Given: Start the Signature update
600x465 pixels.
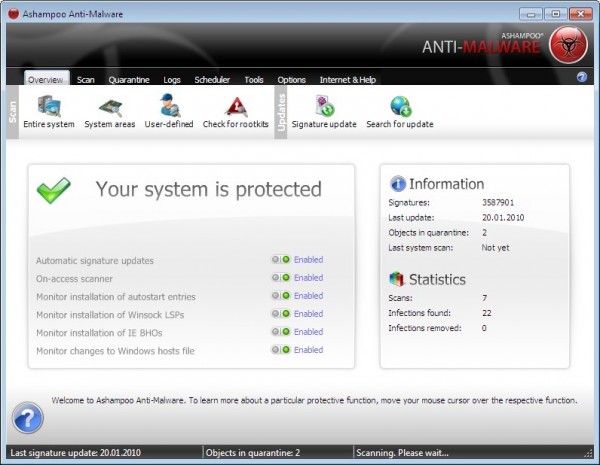Looking at the screenshot, I should click(x=324, y=111).
